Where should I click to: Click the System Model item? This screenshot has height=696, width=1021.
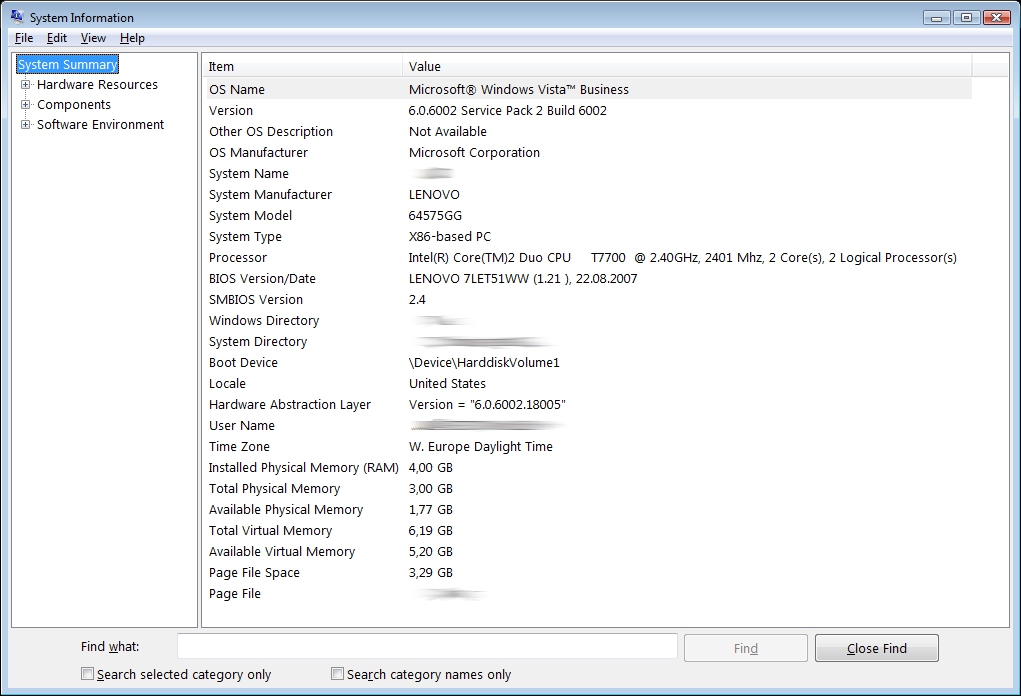(x=250, y=216)
